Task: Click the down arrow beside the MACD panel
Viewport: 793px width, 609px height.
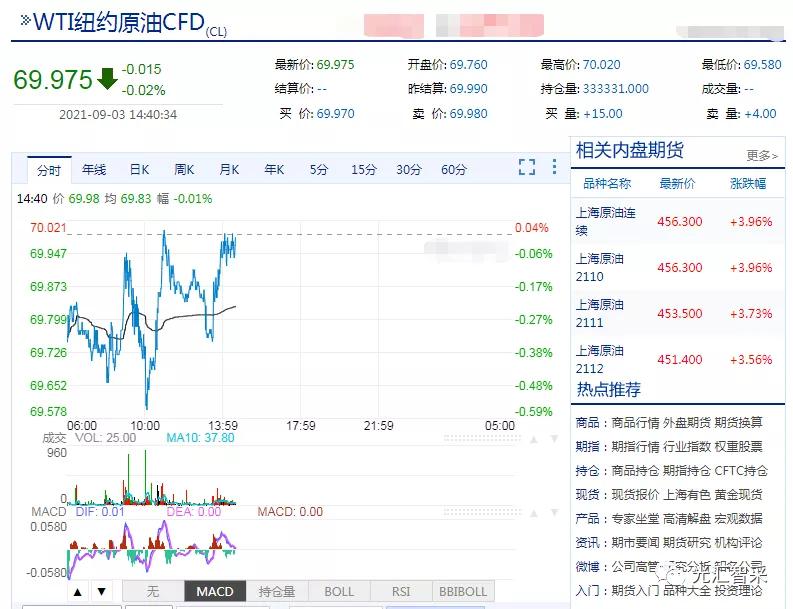Action: point(554,513)
